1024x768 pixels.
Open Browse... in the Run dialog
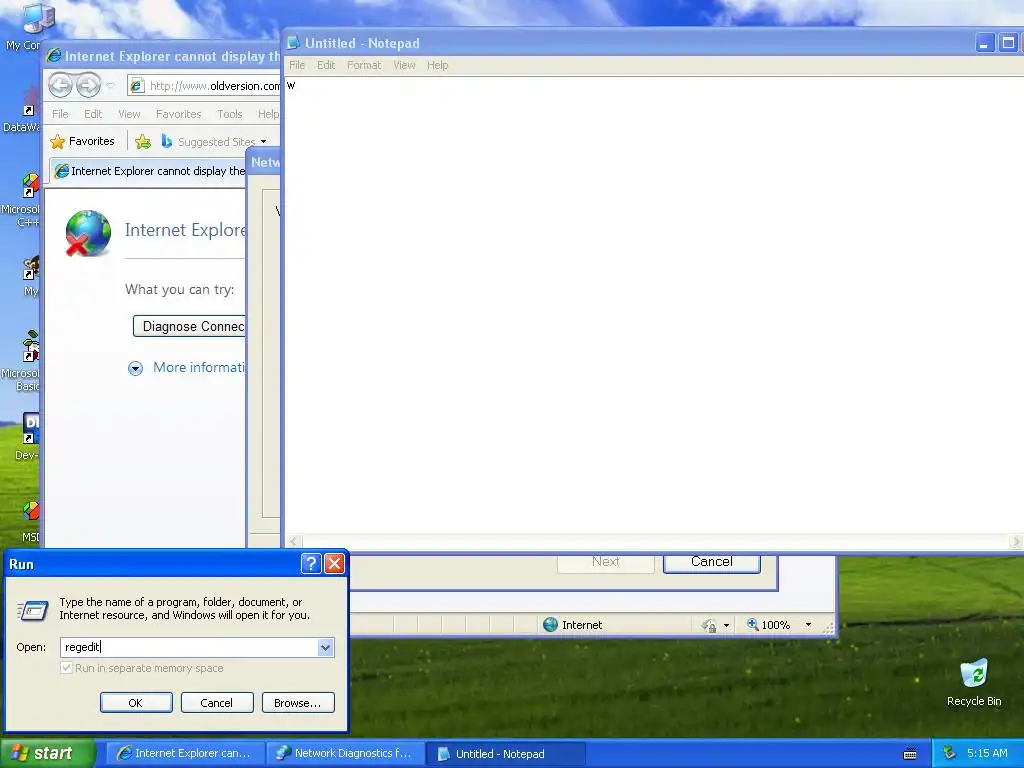click(x=298, y=703)
